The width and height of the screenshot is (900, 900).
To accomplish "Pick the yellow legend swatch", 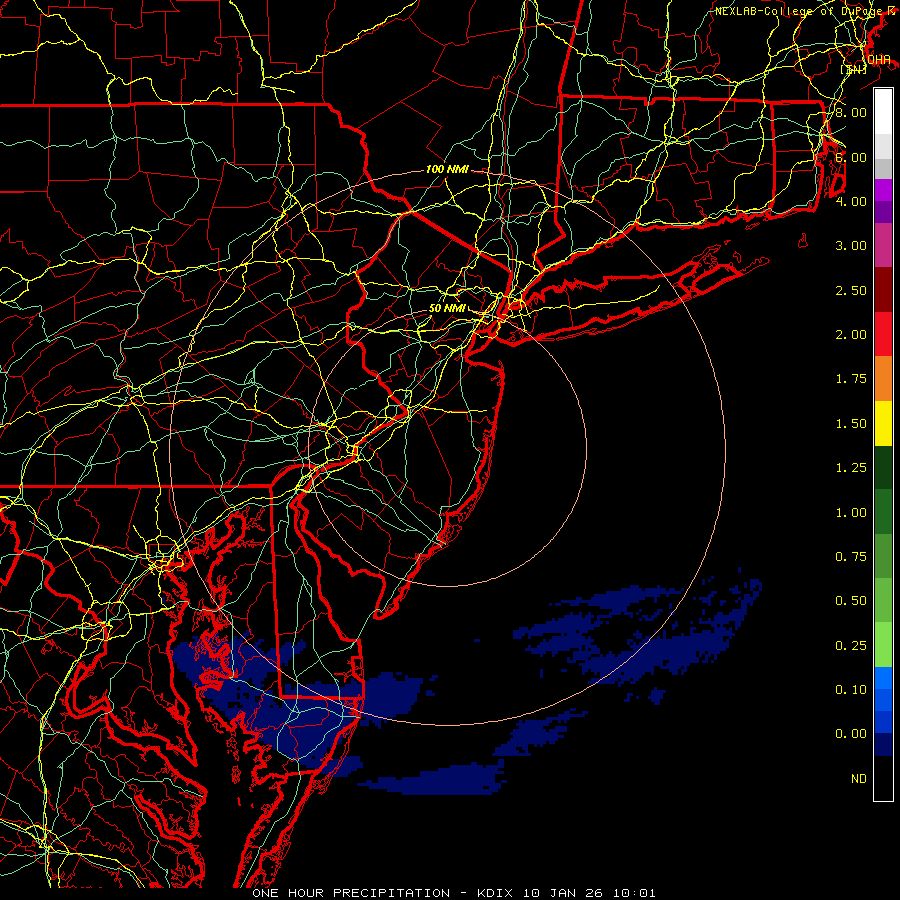I will coord(883,423).
